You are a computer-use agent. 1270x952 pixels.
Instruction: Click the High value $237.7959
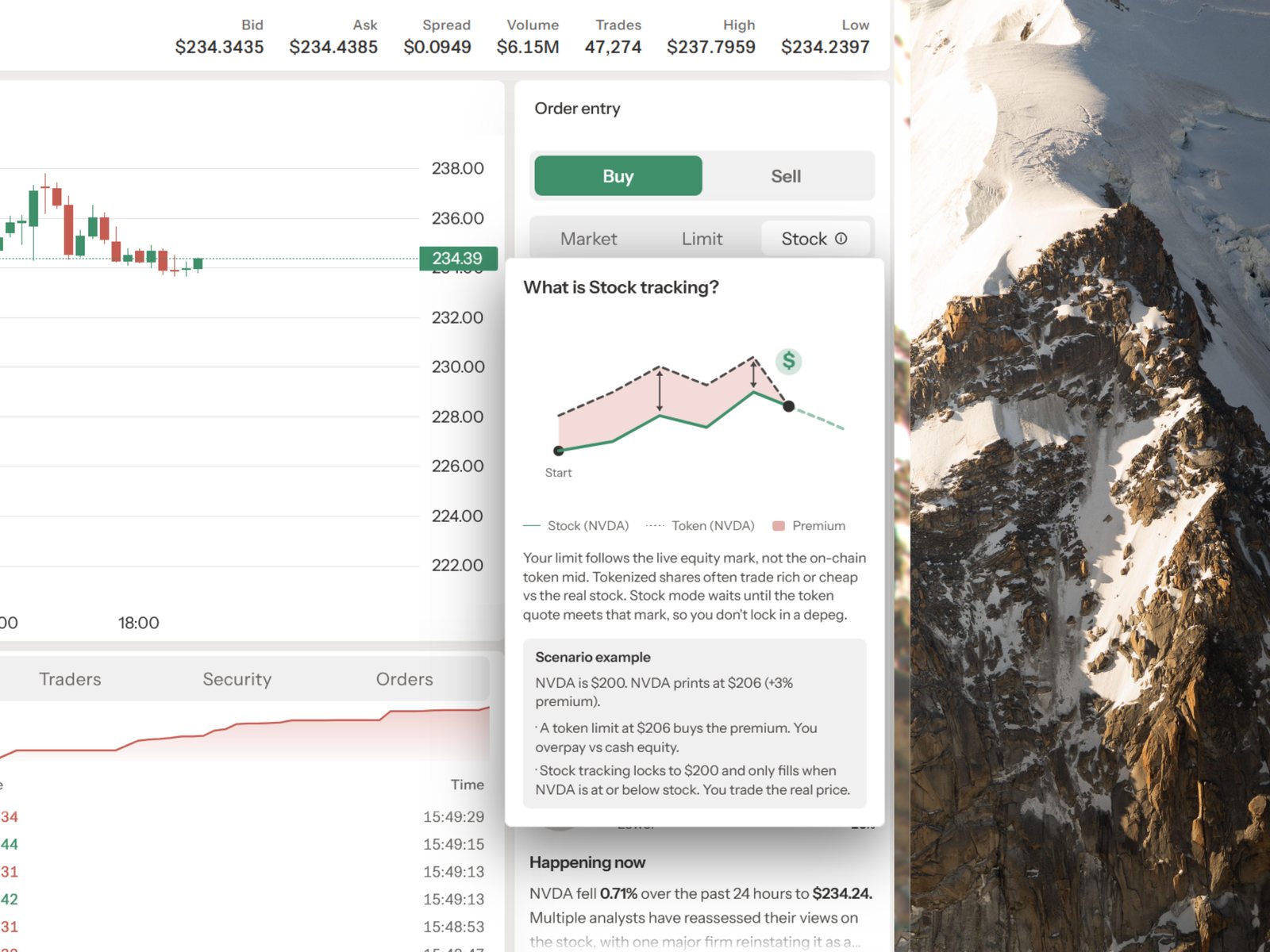(711, 47)
